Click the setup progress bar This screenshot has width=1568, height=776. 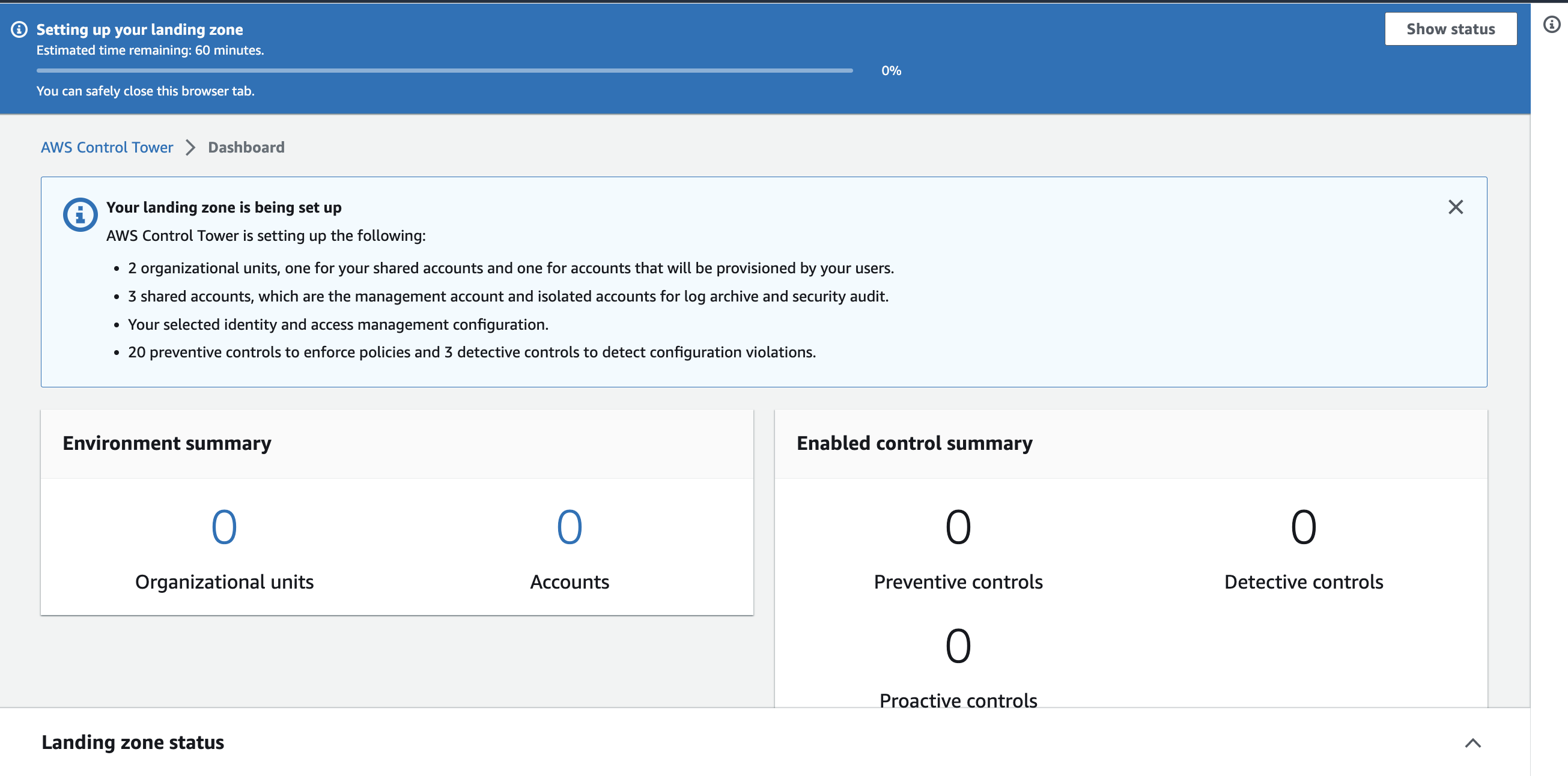(x=445, y=71)
